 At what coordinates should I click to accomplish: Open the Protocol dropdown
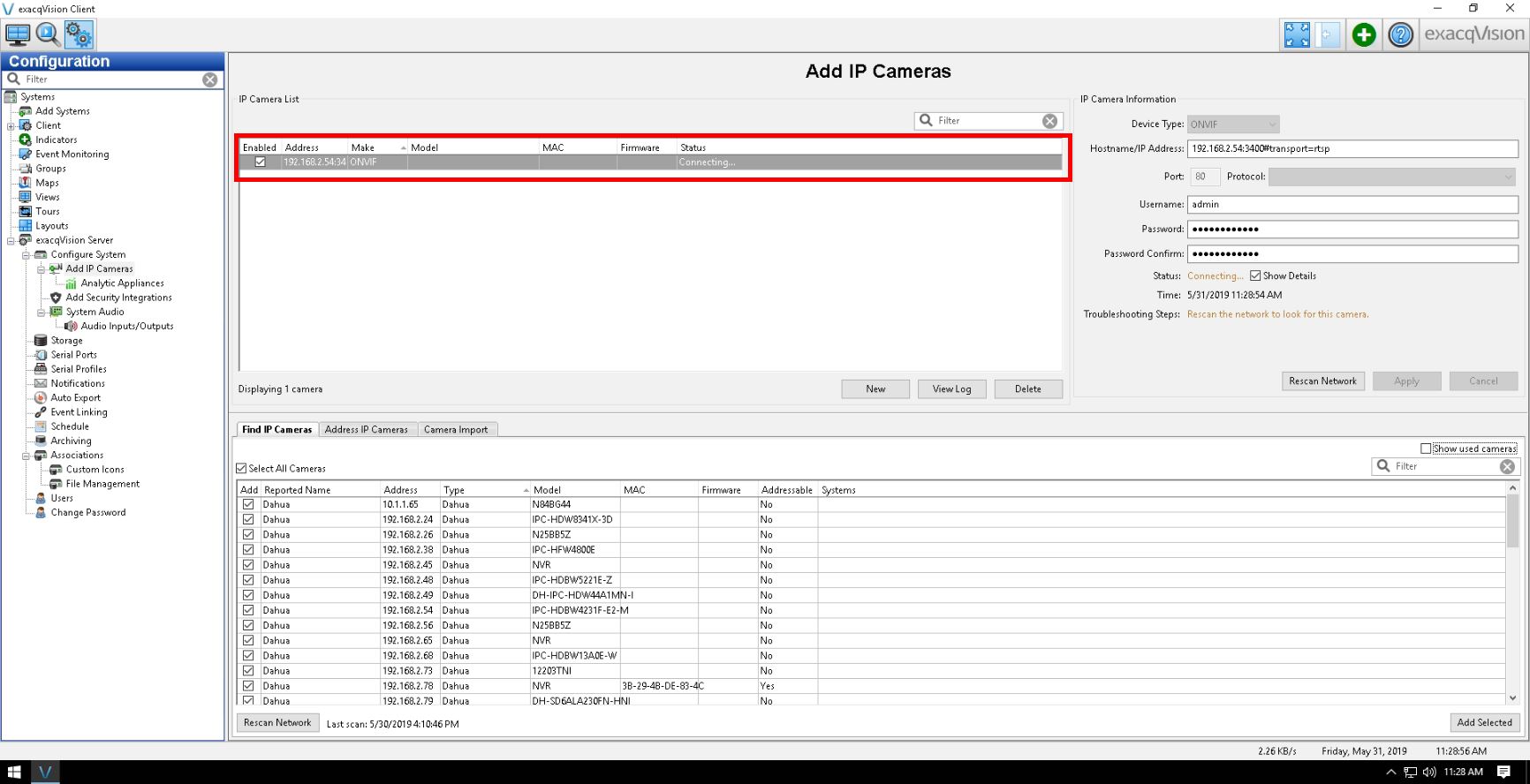click(x=1393, y=177)
